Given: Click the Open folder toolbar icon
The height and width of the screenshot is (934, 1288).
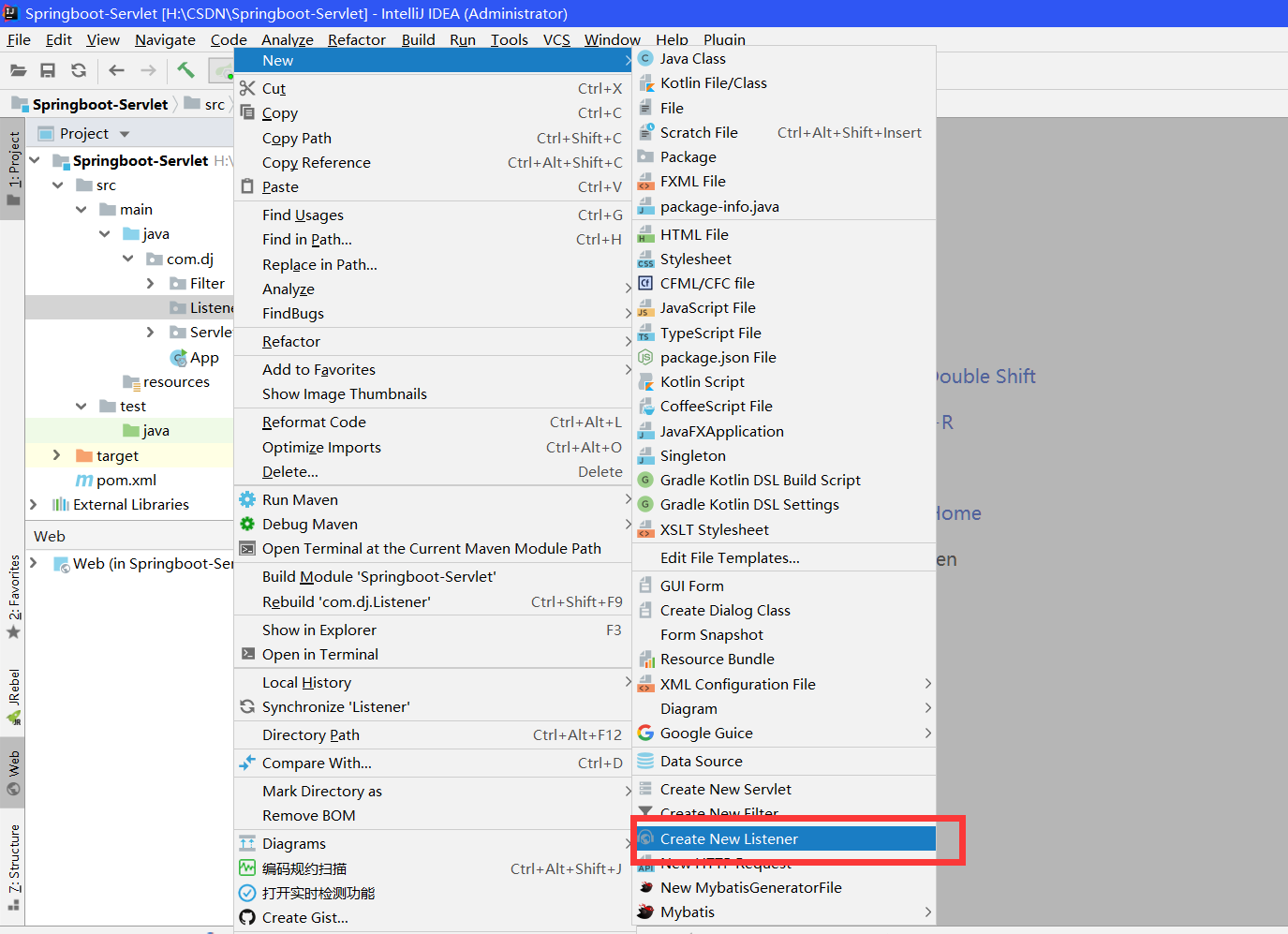Looking at the screenshot, I should click(18, 70).
